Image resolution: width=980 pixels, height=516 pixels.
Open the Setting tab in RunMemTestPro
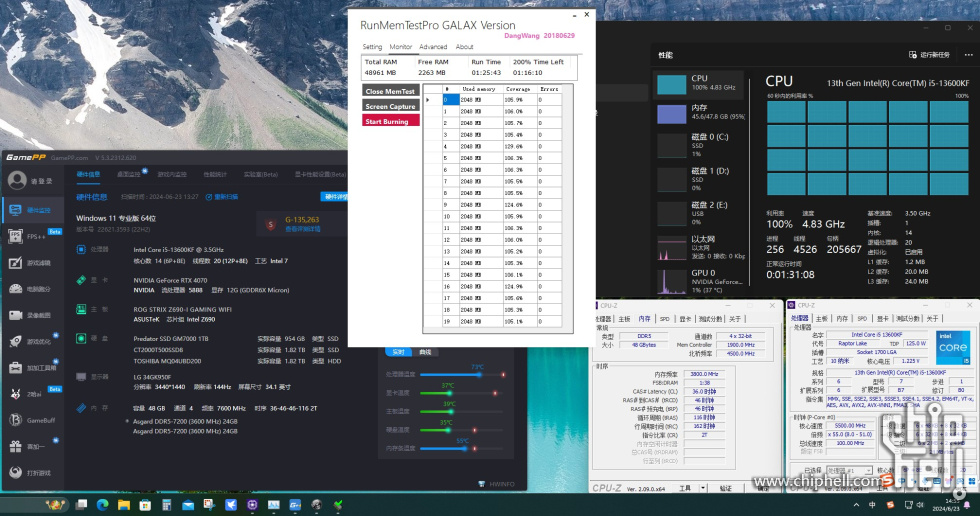tap(372, 47)
